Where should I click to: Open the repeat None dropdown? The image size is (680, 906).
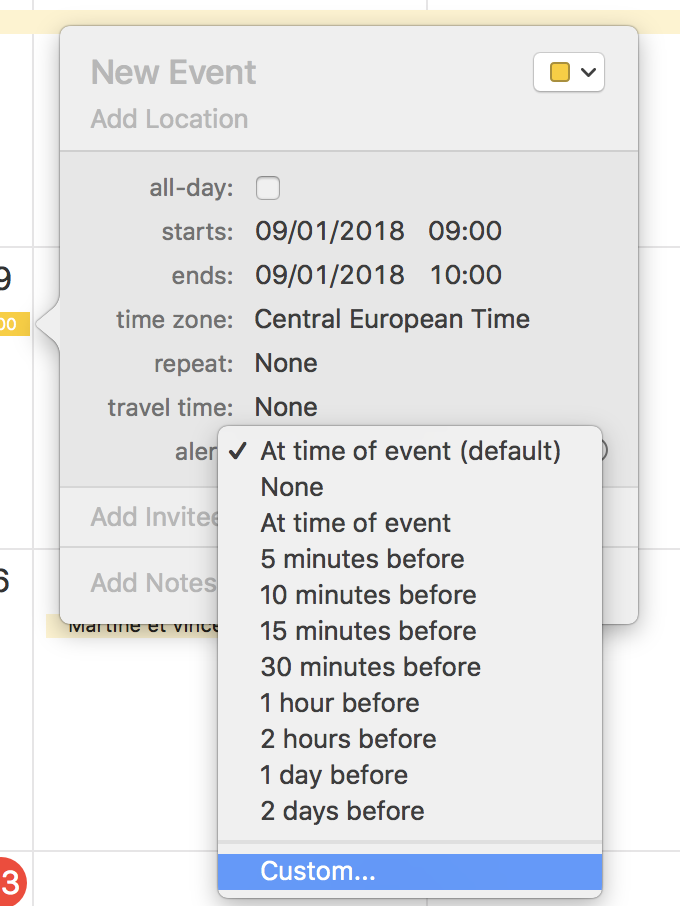coord(286,363)
